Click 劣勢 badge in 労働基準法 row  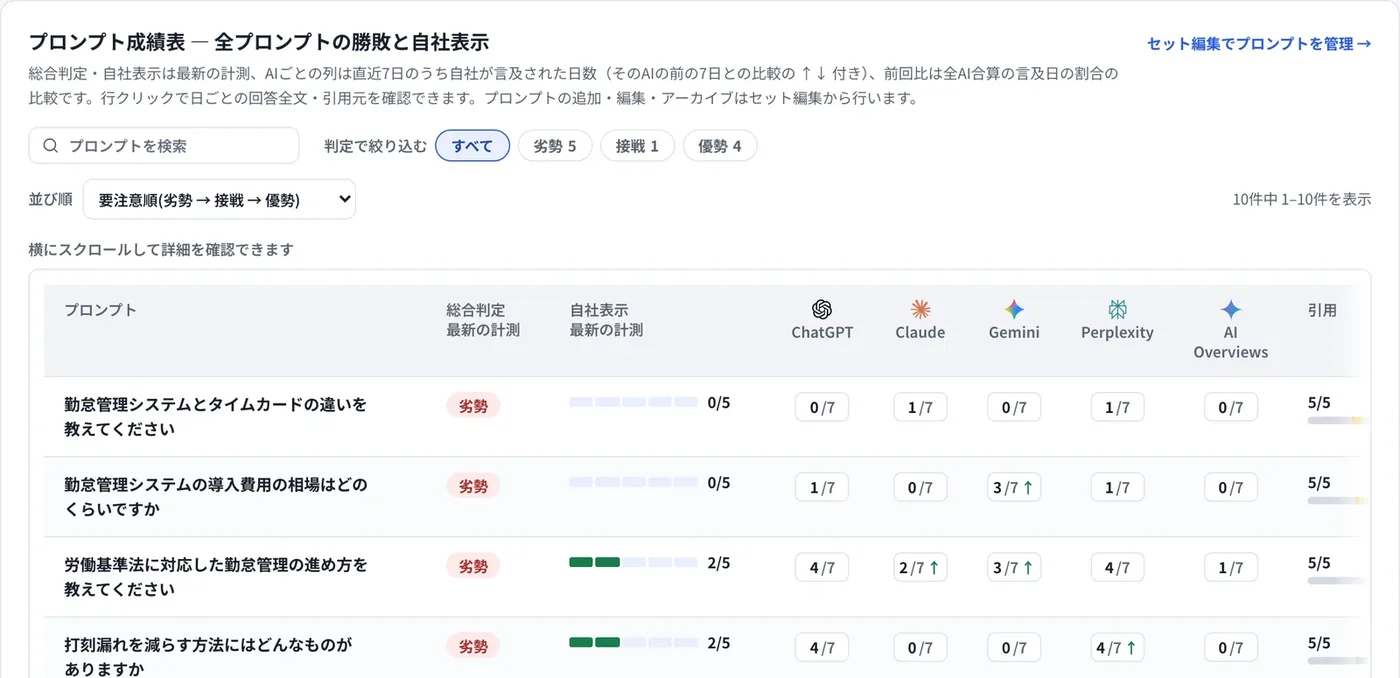[x=473, y=566]
